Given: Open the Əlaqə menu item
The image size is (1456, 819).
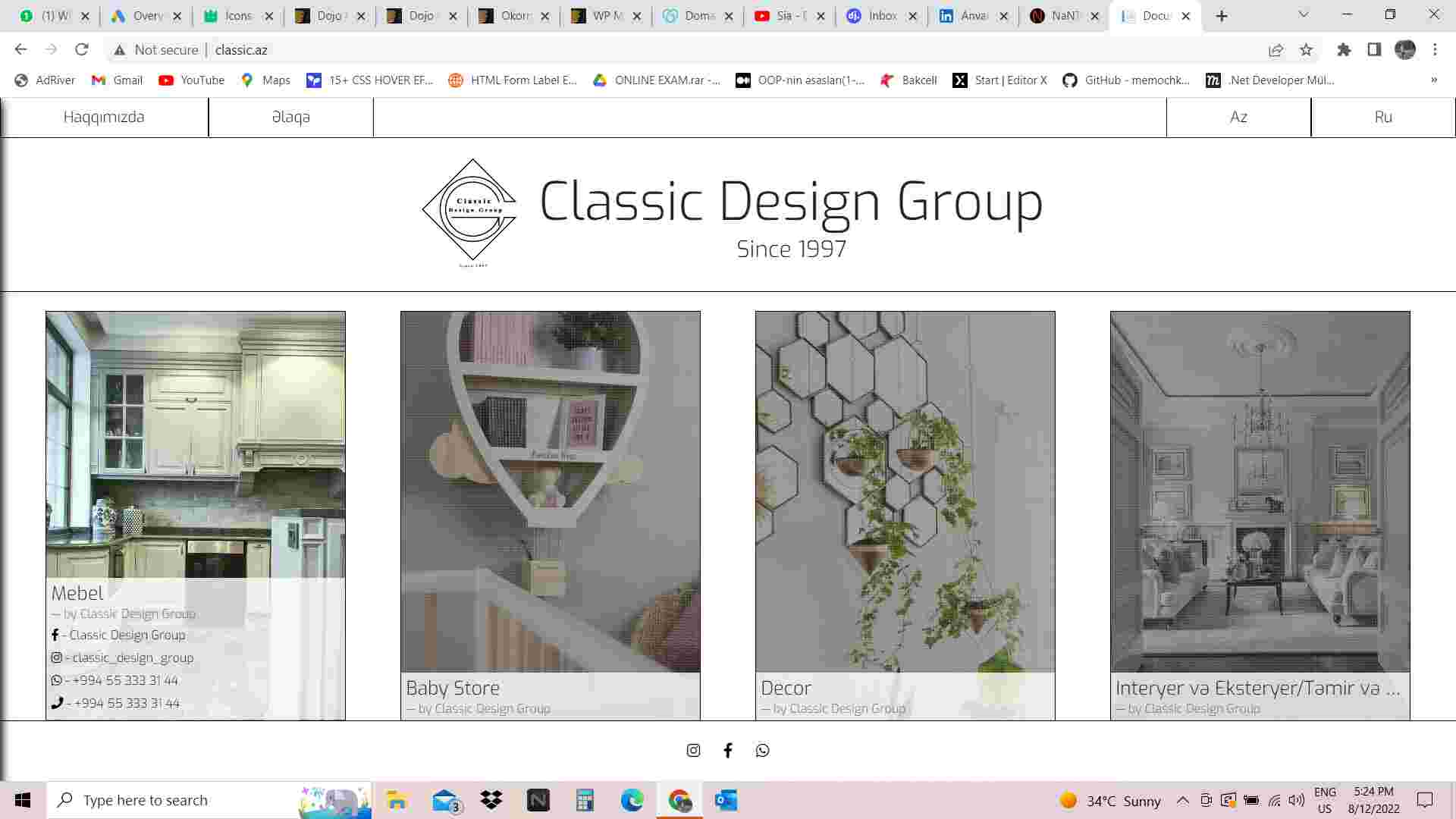Looking at the screenshot, I should pos(290,117).
